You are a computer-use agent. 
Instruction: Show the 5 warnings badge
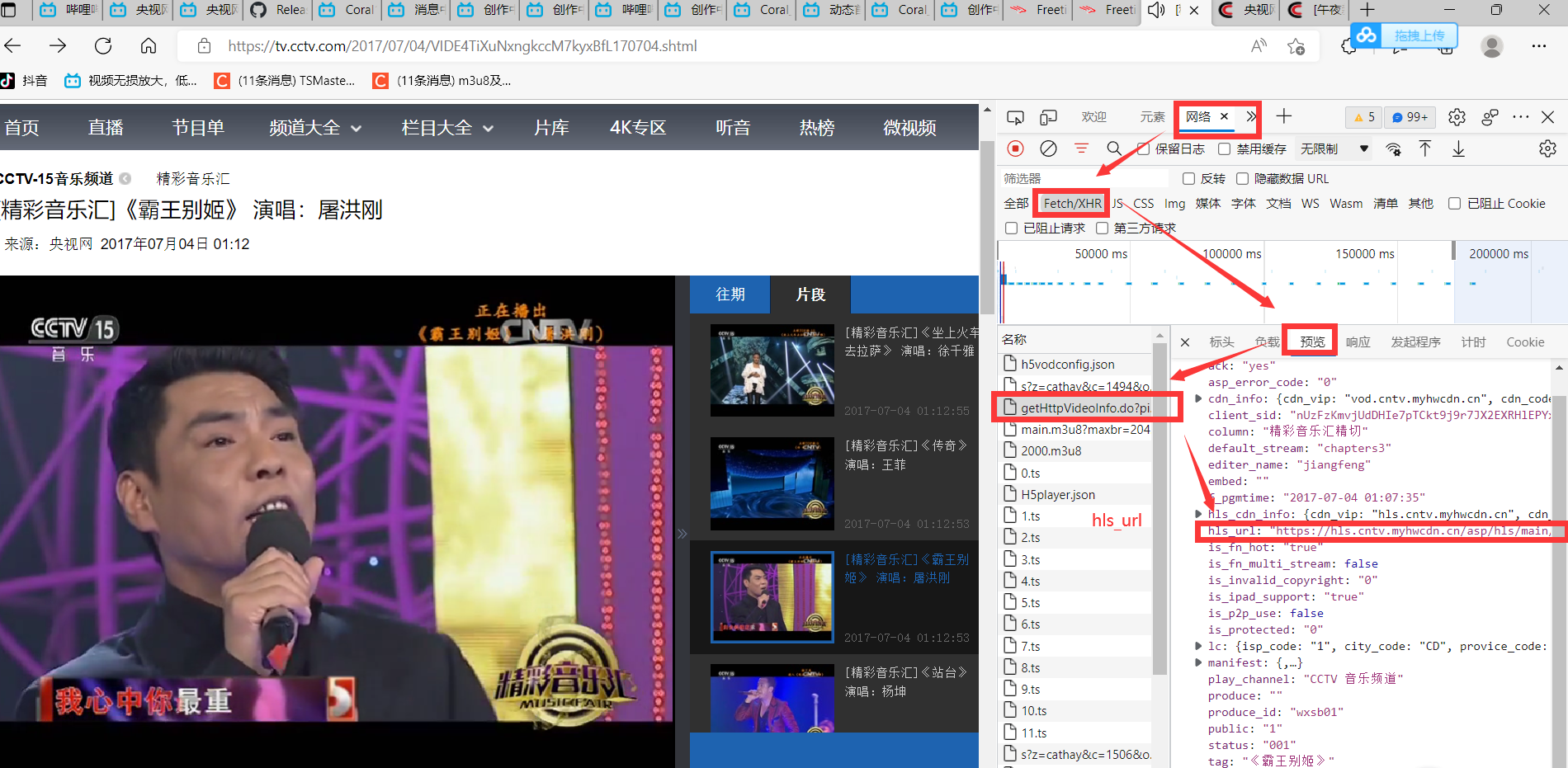1364,117
